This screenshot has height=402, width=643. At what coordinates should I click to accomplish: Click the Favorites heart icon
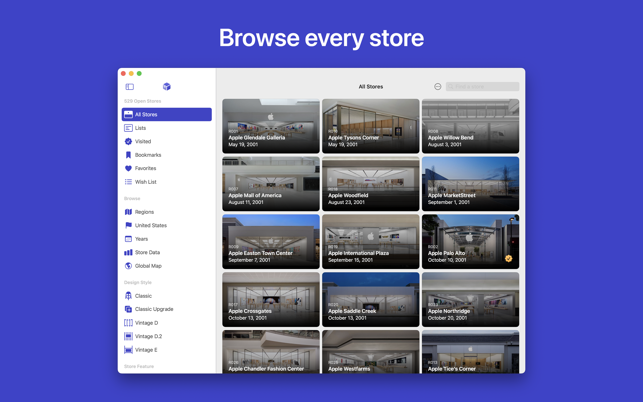[128, 168]
